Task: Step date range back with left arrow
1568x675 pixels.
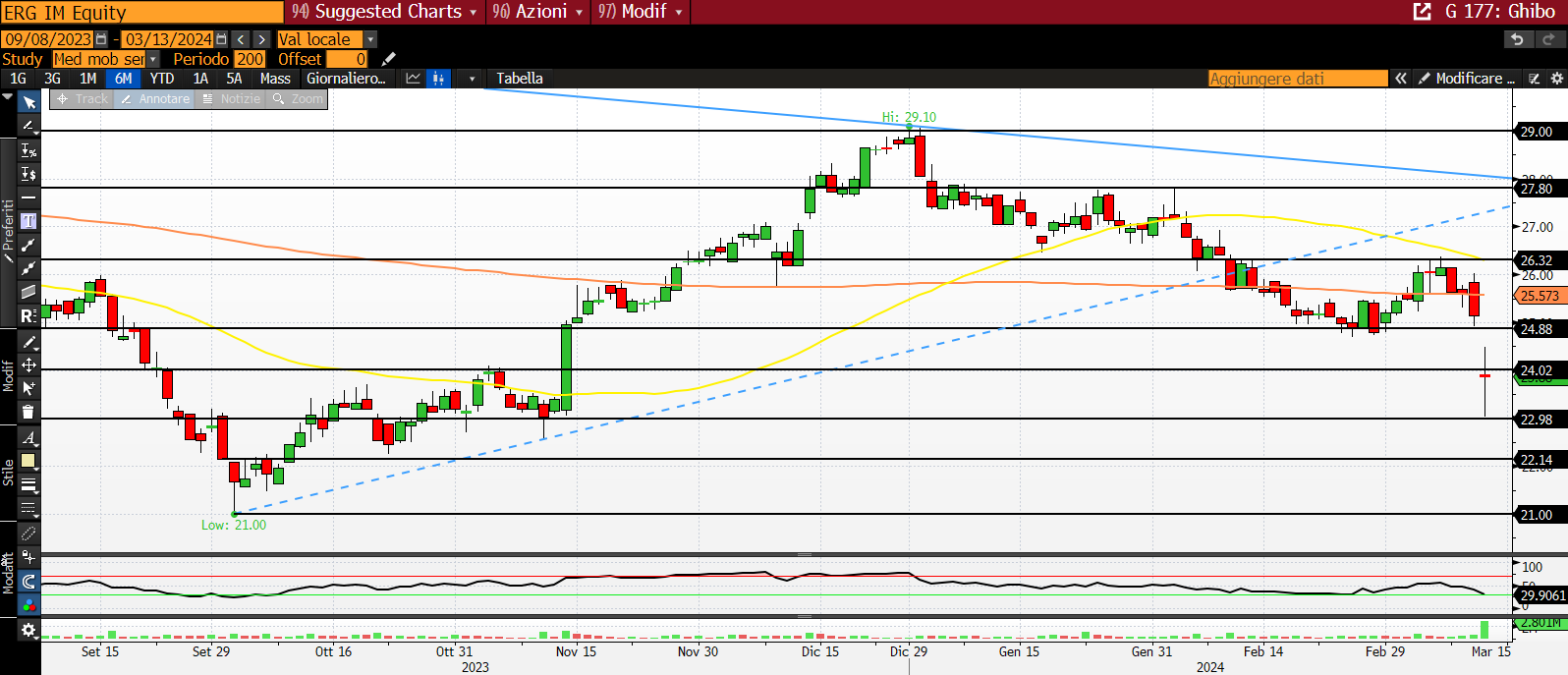Action: point(241,39)
